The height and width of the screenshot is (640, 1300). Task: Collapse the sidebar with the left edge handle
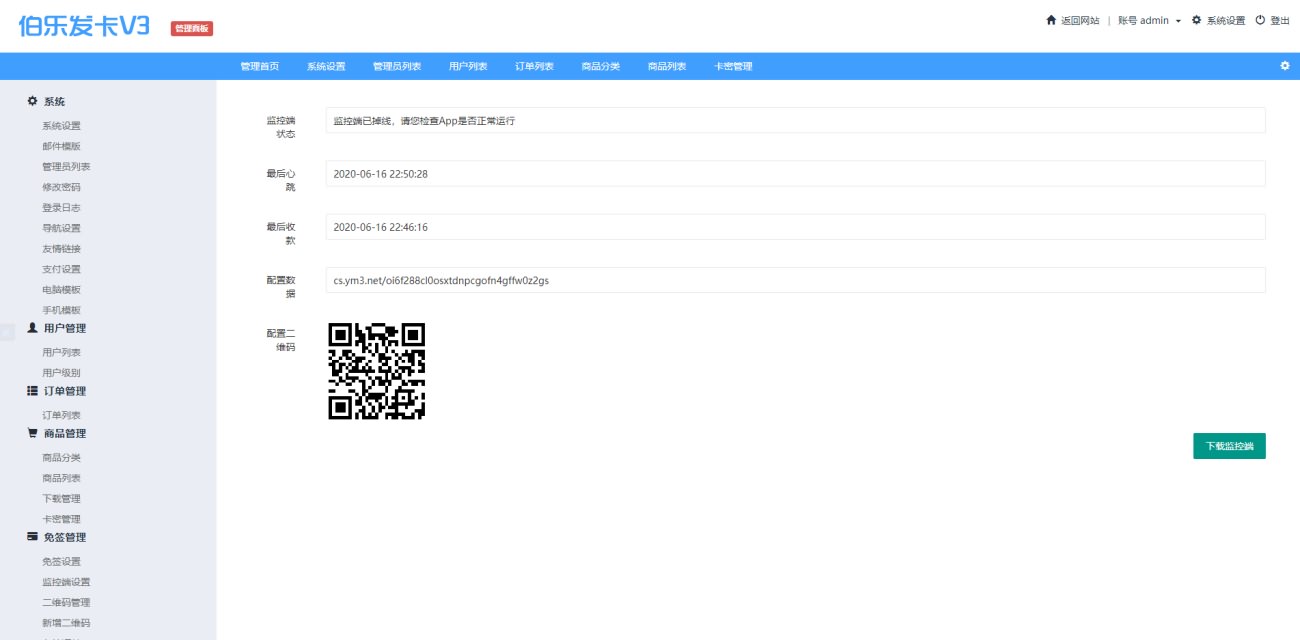click(7, 332)
